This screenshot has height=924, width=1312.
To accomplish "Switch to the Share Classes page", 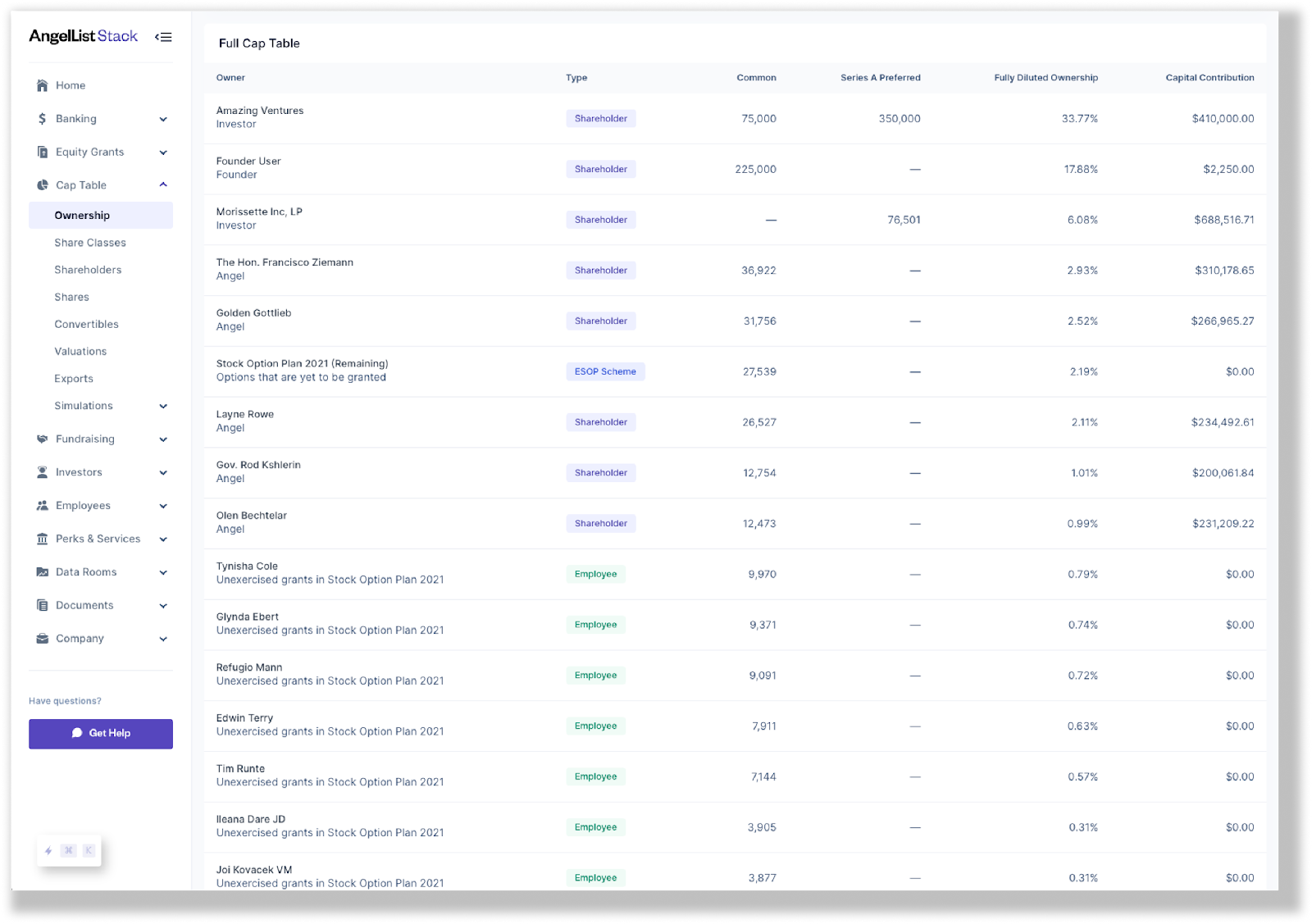I will click(90, 242).
